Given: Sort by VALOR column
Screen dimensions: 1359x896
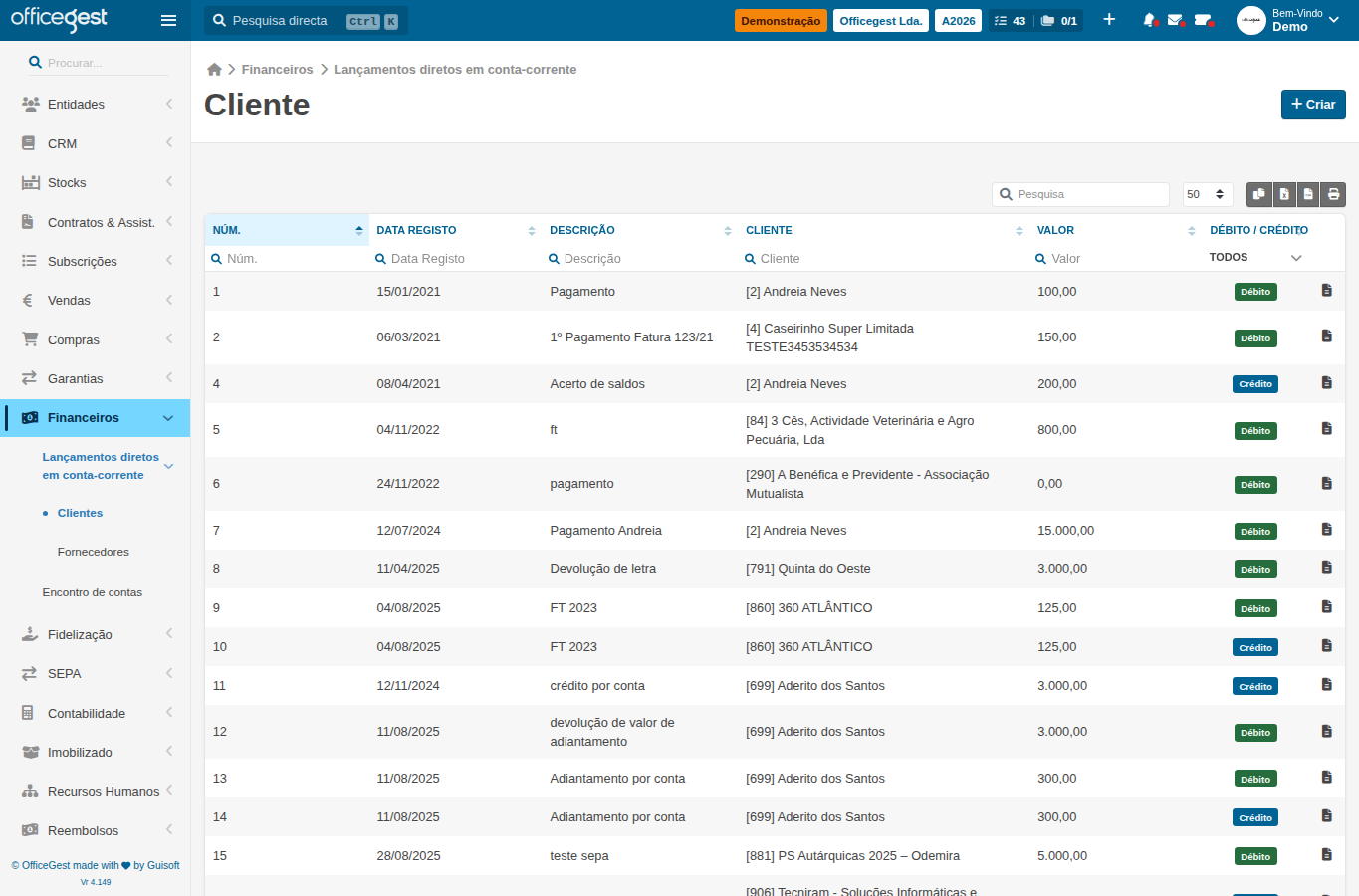Looking at the screenshot, I should pos(1116,230).
